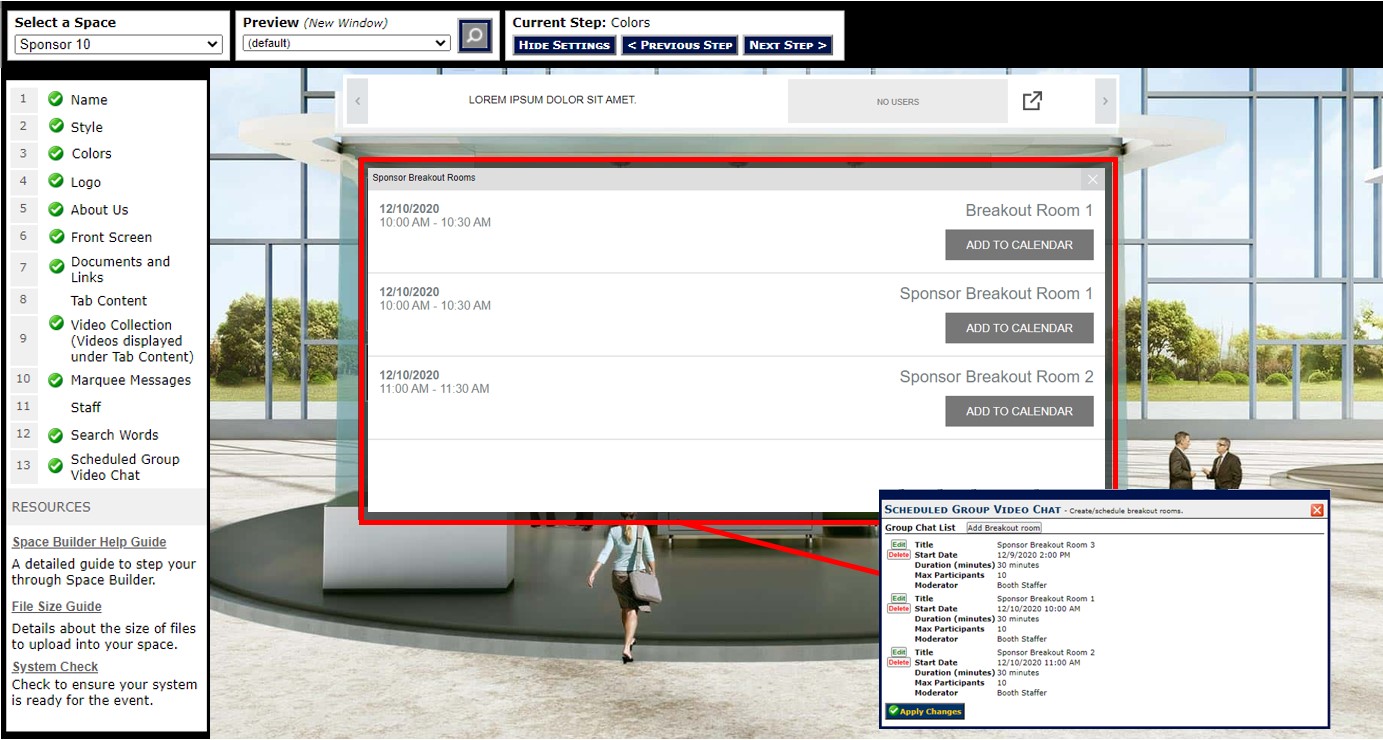Open the Select a Space dropdown

click(x=118, y=44)
